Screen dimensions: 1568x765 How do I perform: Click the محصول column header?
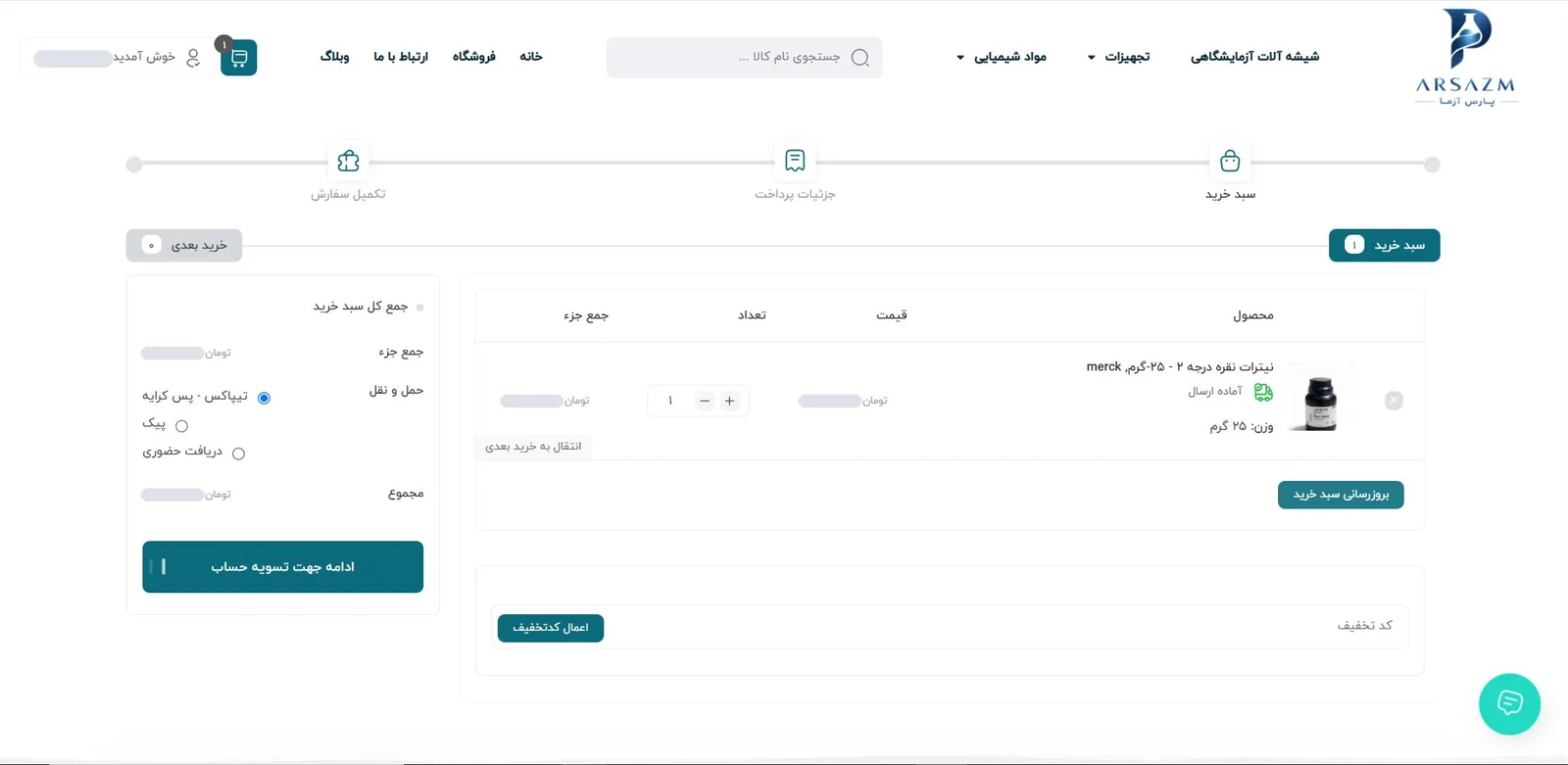pyautogui.click(x=1253, y=315)
